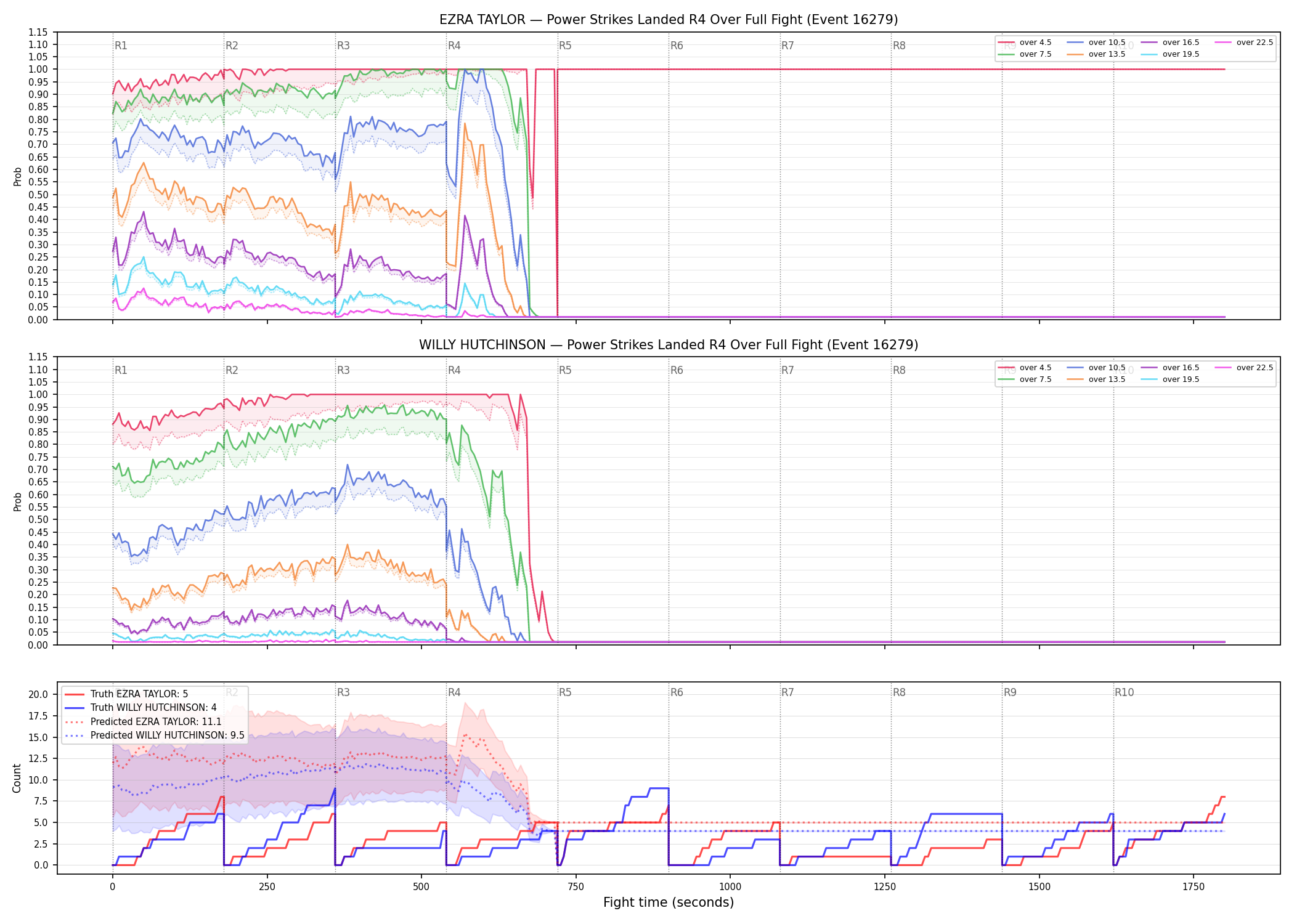Image resolution: width=1294 pixels, height=924 pixels.
Task: Click the R4 round marker in top chart
Action: pyautogui.click(x=454, y=46)
